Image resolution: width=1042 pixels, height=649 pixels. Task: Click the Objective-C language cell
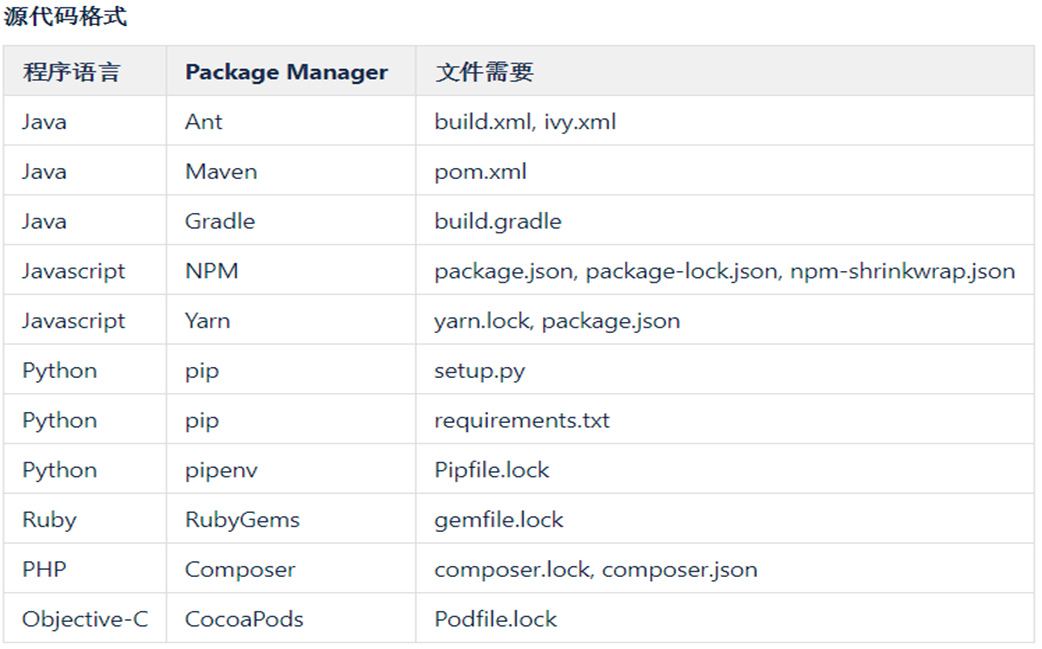84,619
